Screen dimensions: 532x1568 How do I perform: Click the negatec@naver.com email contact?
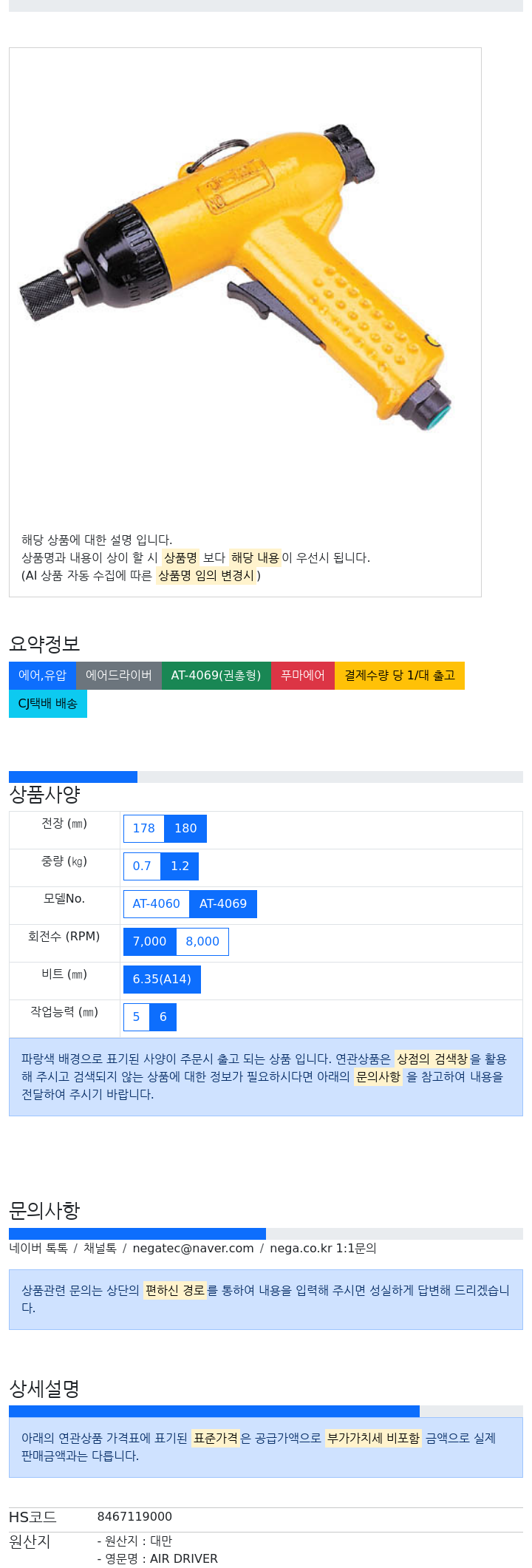pos(194,1249)
